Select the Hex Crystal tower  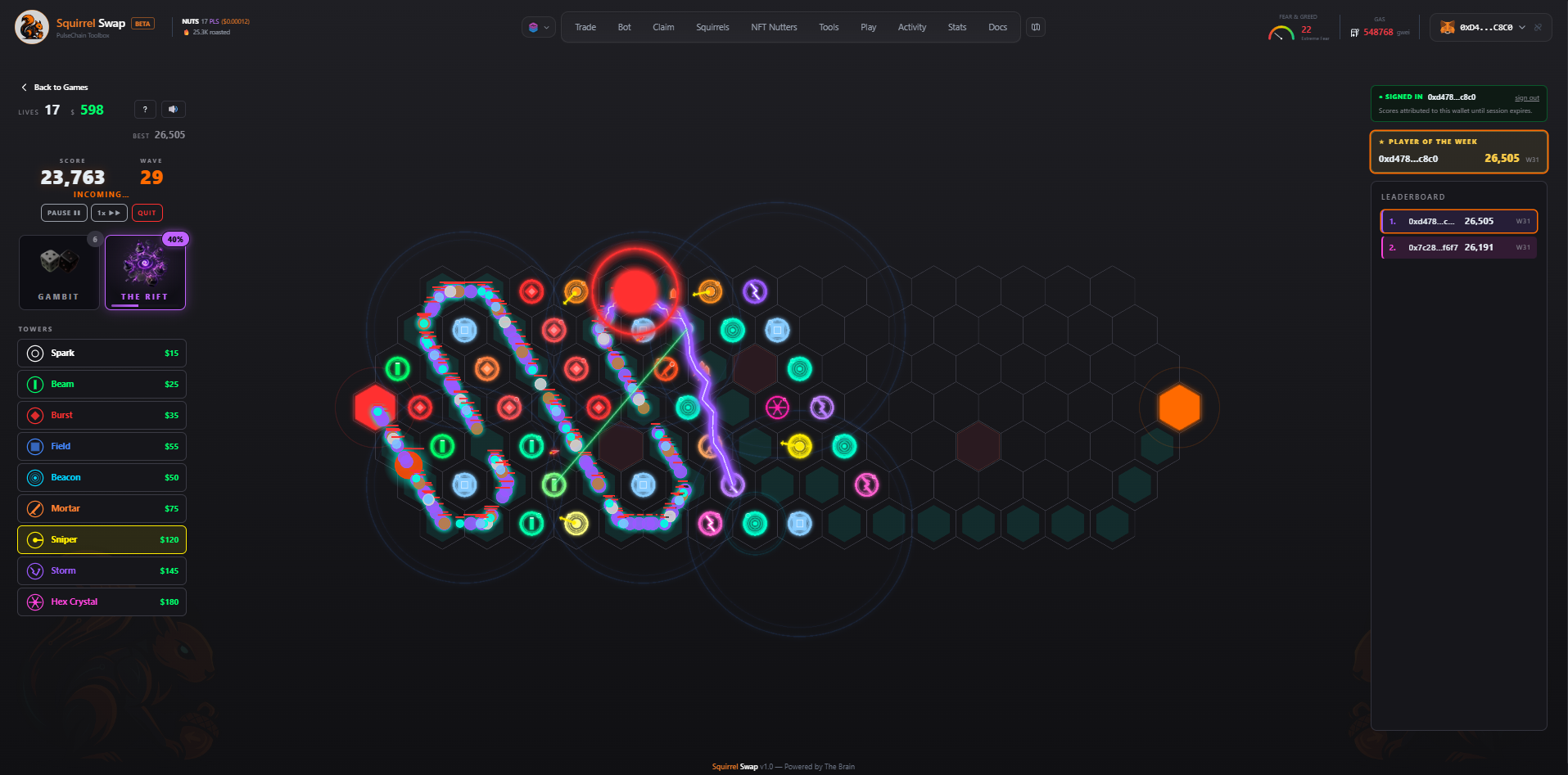[102, 602]
